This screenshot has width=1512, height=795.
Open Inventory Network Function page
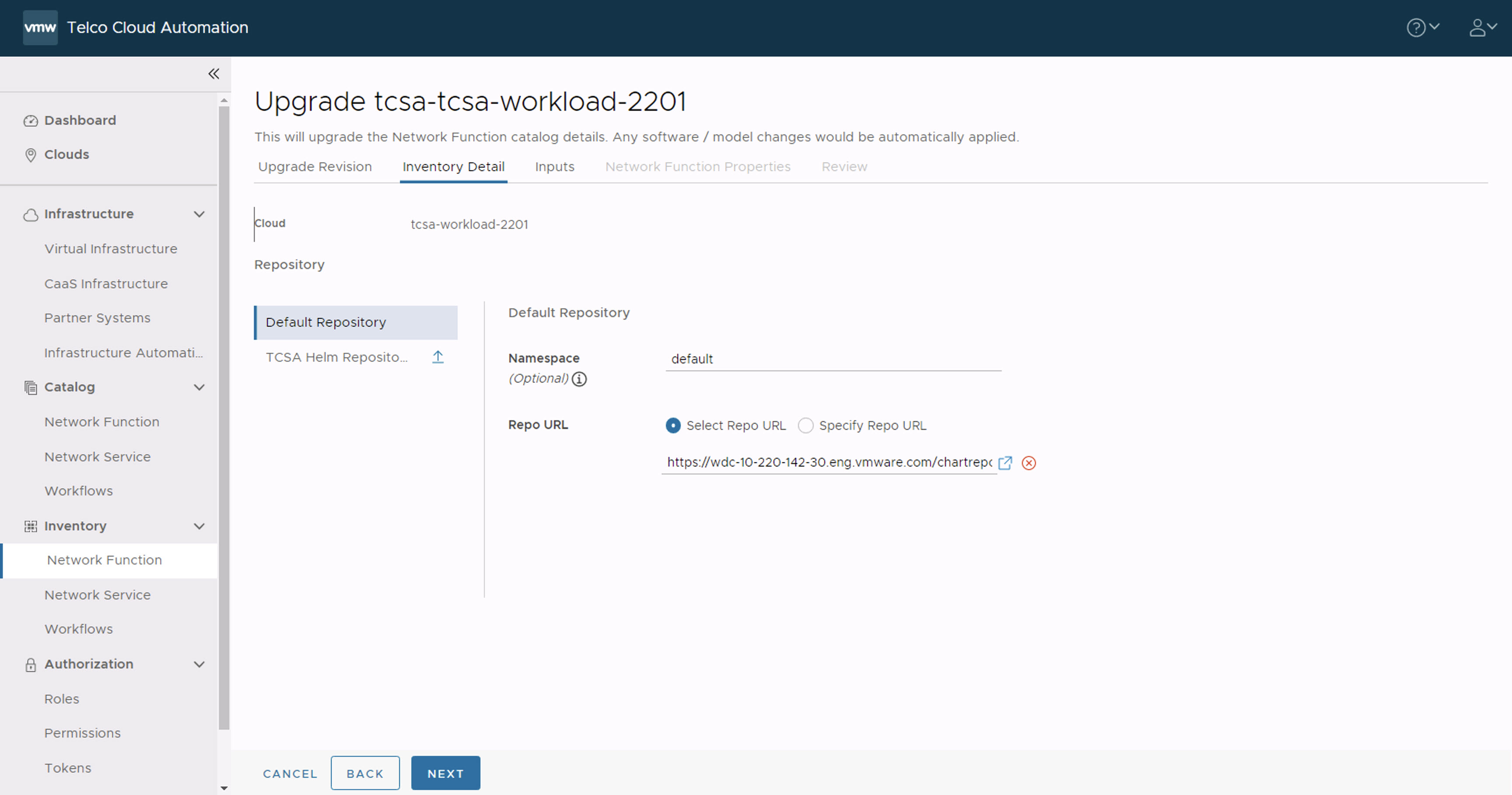pyautogui.click(x=104, y=560)
